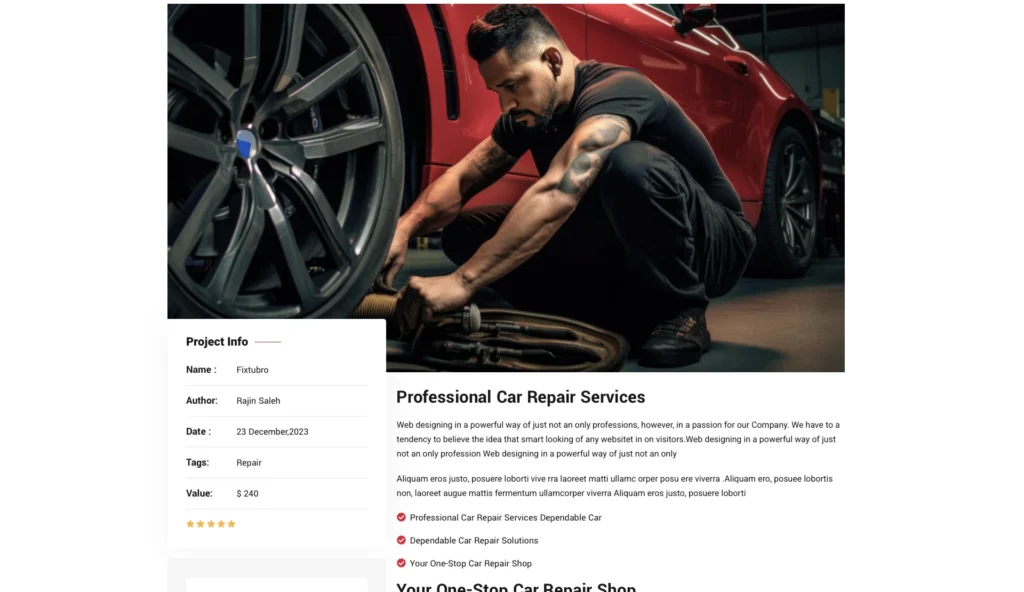Screen dimensions: 1024x592
Task: Click check icon beside Dependable Car Repair Solutions
Action: coord(401,540)
